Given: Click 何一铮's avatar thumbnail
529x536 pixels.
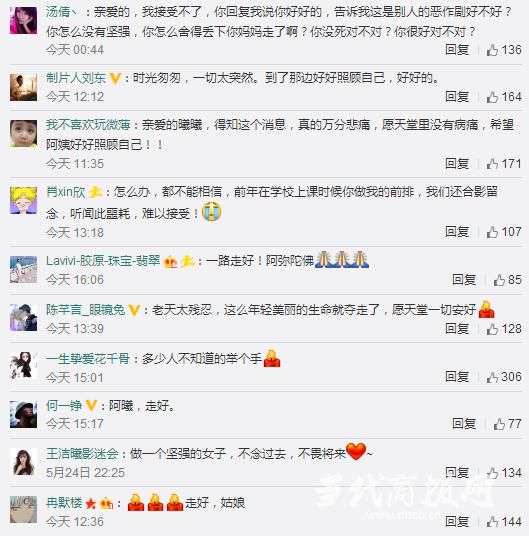Looking at the screenshot, I should pyautogui.click(x=23, y=414).
